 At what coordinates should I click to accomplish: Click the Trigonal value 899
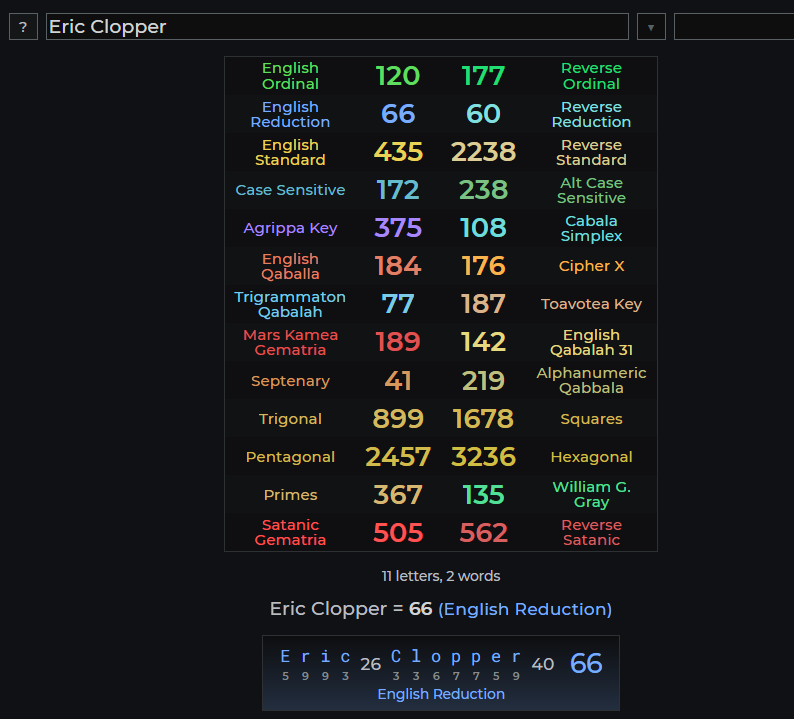398,418
